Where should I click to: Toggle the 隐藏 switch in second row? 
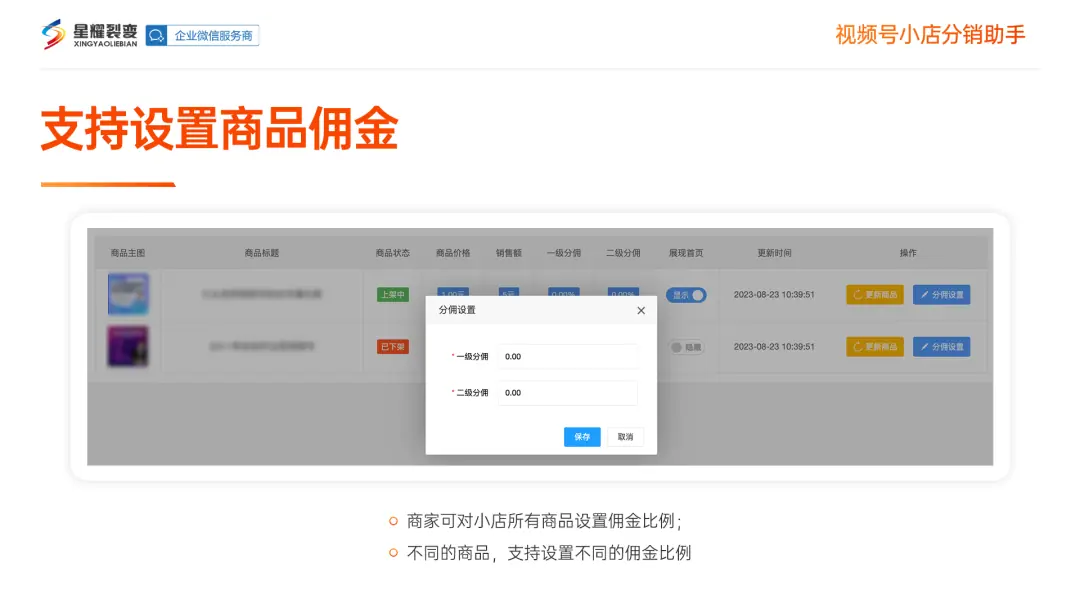687,347
